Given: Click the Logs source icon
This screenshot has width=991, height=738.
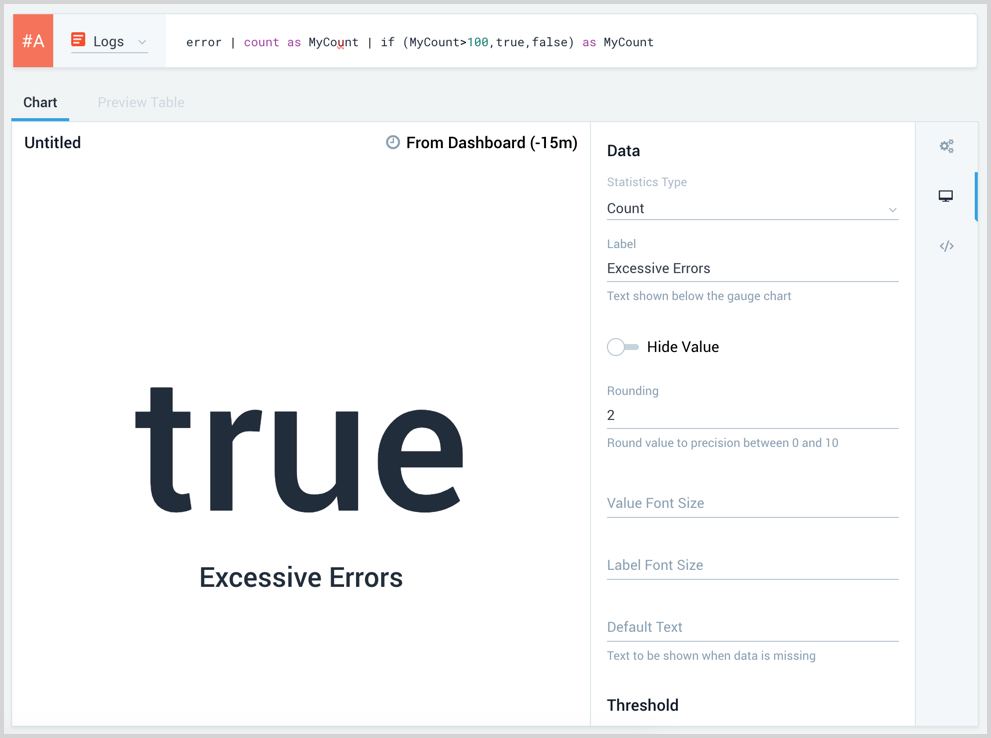Looking at the screenshot, I should click(x=78, y=40).
